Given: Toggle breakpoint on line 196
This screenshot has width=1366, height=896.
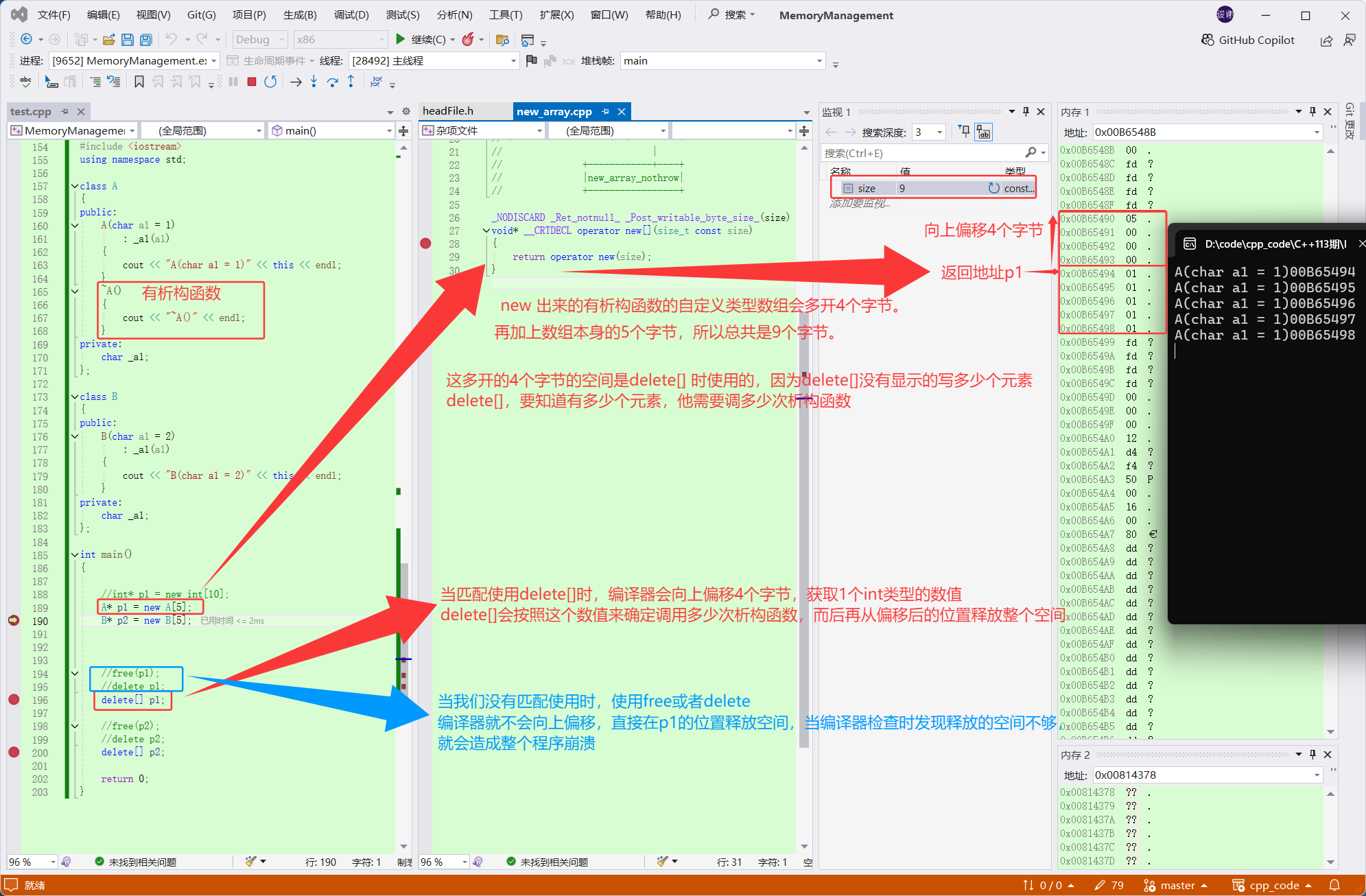Looking at the screenshot, I should click(x=14, y=699).
